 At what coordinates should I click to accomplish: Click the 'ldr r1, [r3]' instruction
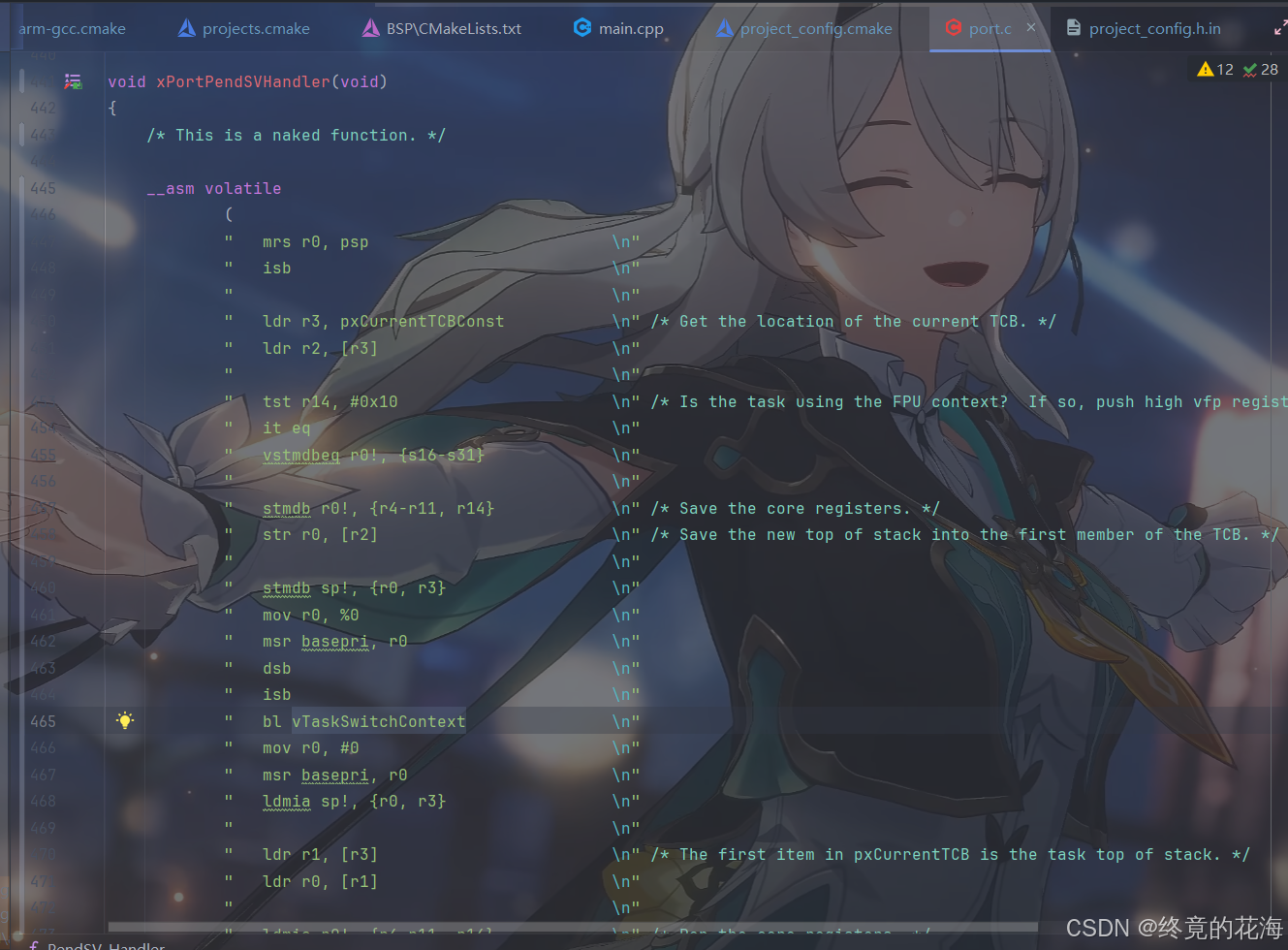click(321, 854)
